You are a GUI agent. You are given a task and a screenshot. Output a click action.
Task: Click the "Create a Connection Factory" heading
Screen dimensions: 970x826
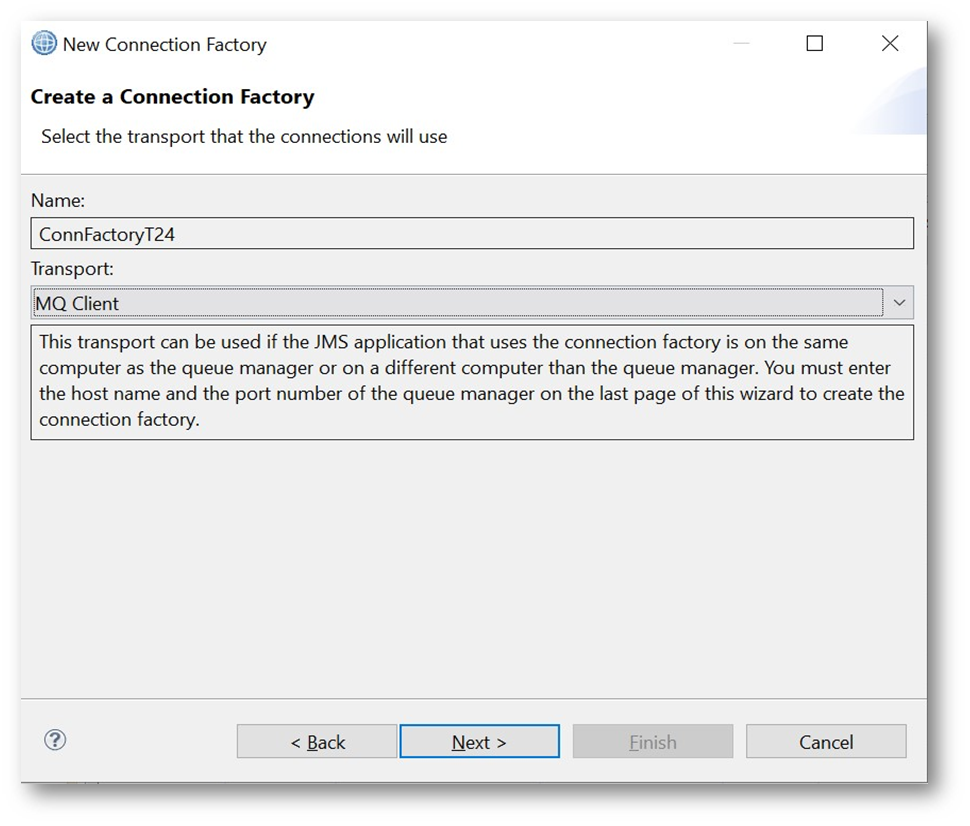click(172, 97)
